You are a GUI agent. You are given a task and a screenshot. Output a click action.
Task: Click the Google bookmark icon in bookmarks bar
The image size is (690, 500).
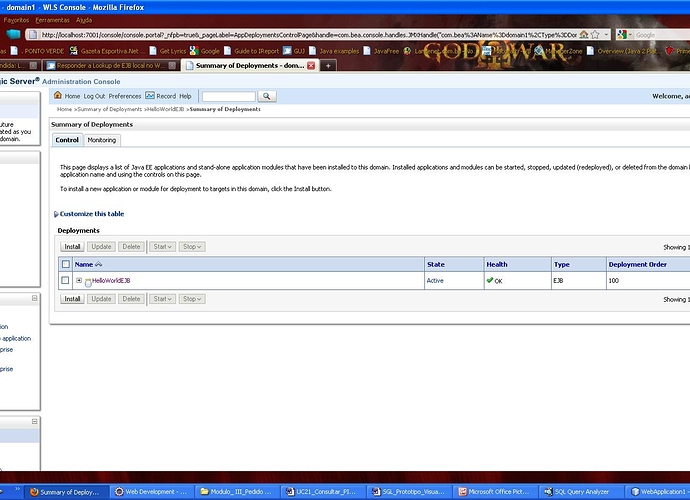tap(194, 51)
